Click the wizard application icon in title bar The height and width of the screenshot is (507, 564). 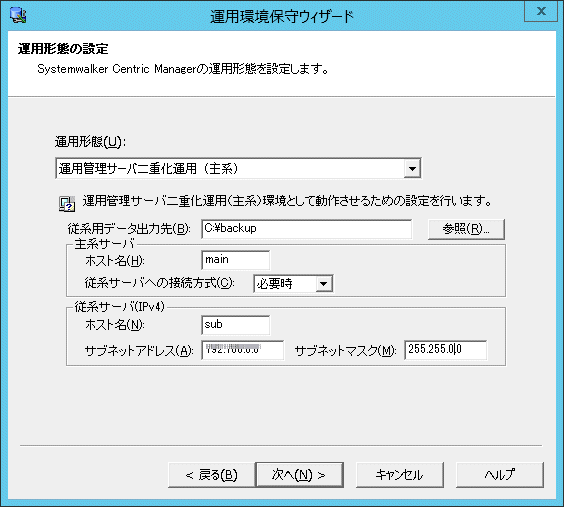click(18, 15)
